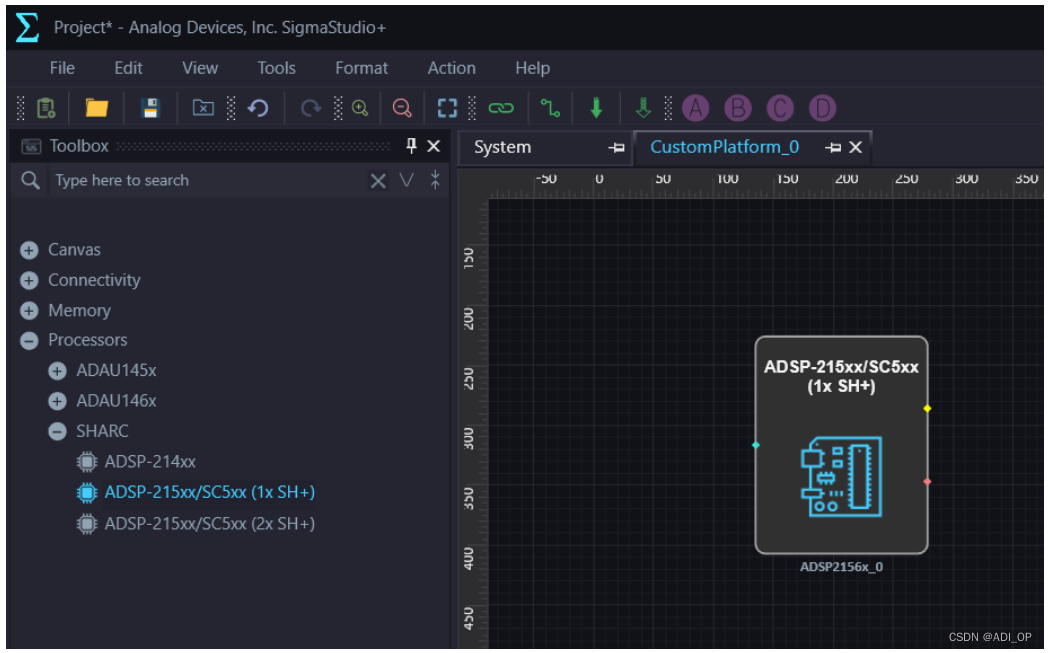Close the Toolbox panel
Viewport: 1048px width, 653px height.
(x=434, y=146)
